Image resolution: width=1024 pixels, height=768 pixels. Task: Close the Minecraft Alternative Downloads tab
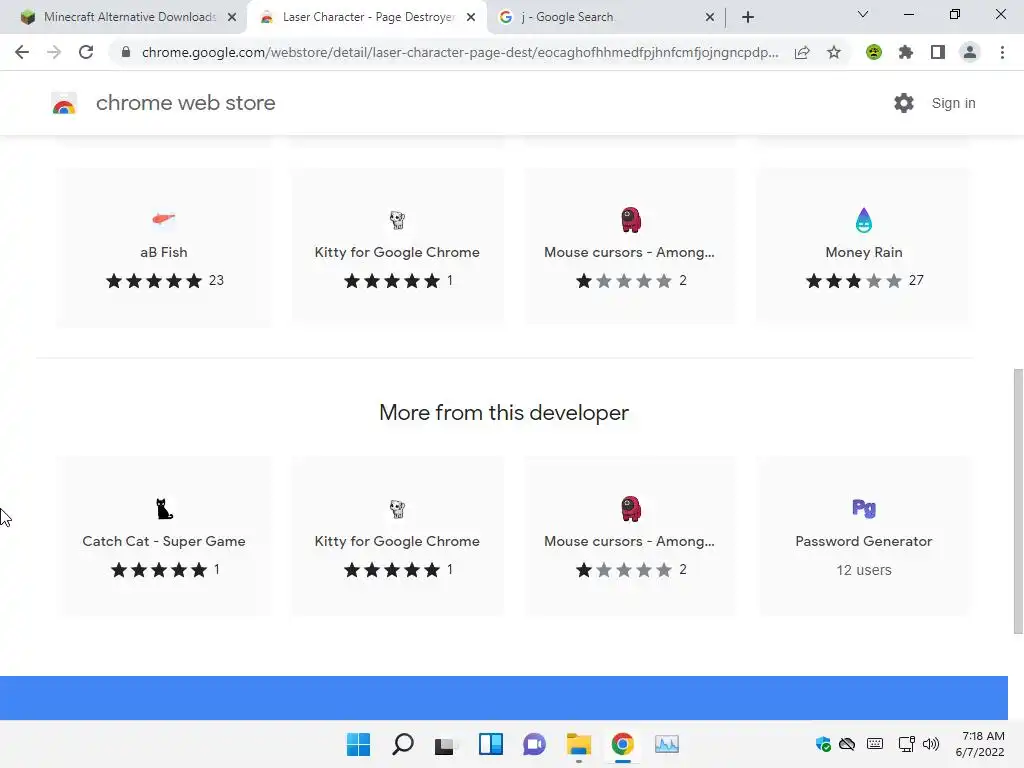click(232, 18)
